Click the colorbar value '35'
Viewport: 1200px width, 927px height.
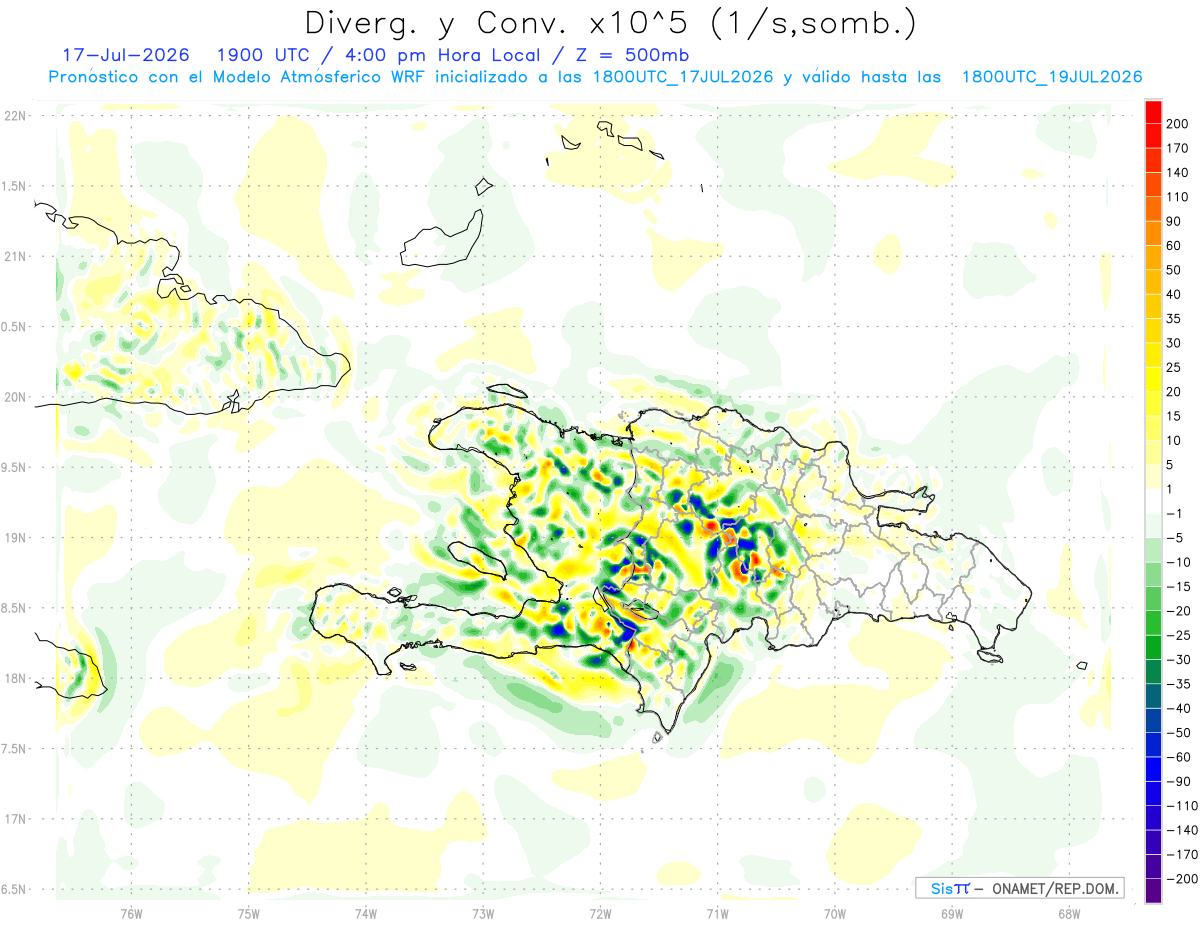click(1174, 318)
